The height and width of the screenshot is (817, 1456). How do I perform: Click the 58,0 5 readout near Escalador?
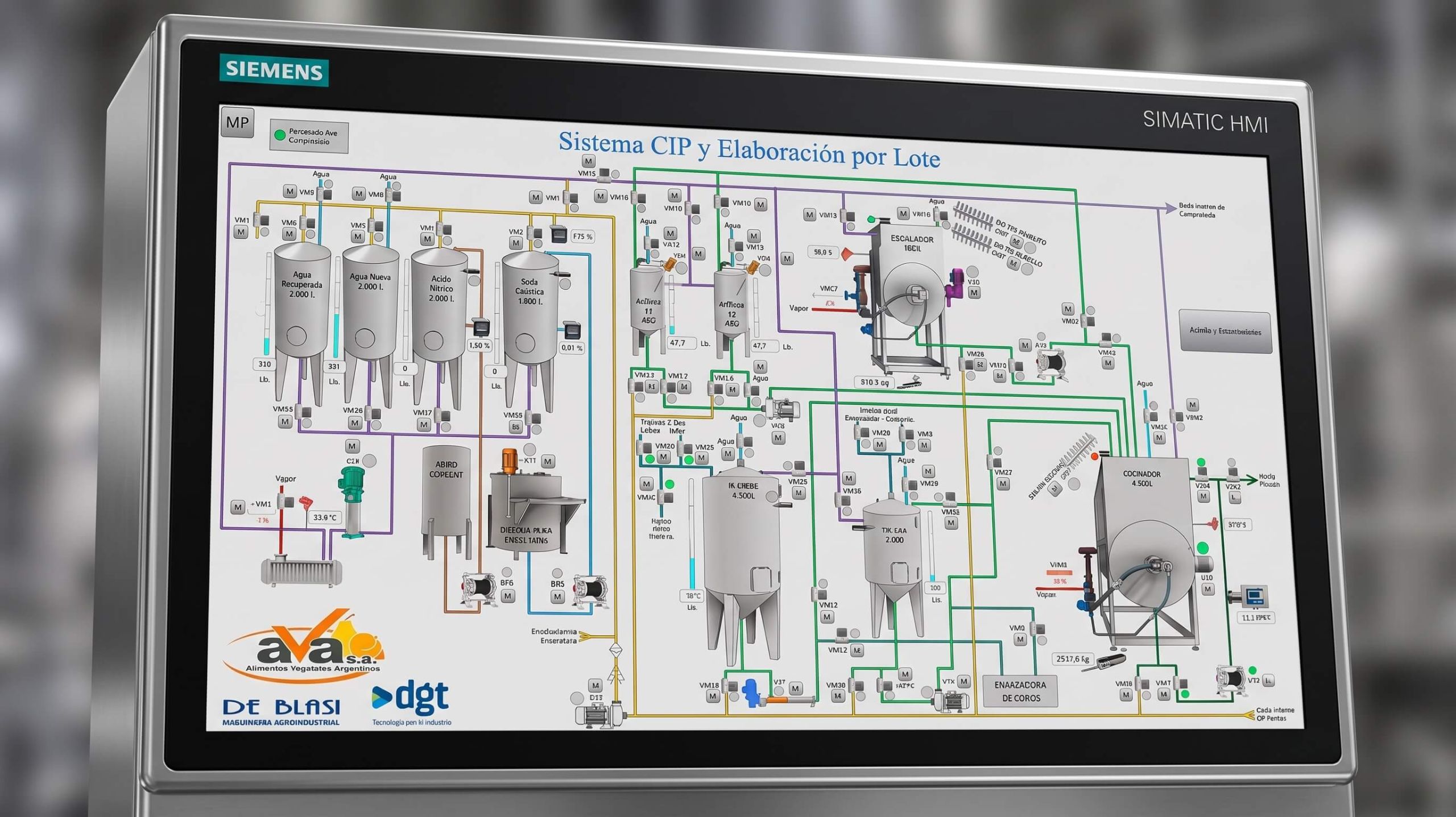tap(823, 252)
